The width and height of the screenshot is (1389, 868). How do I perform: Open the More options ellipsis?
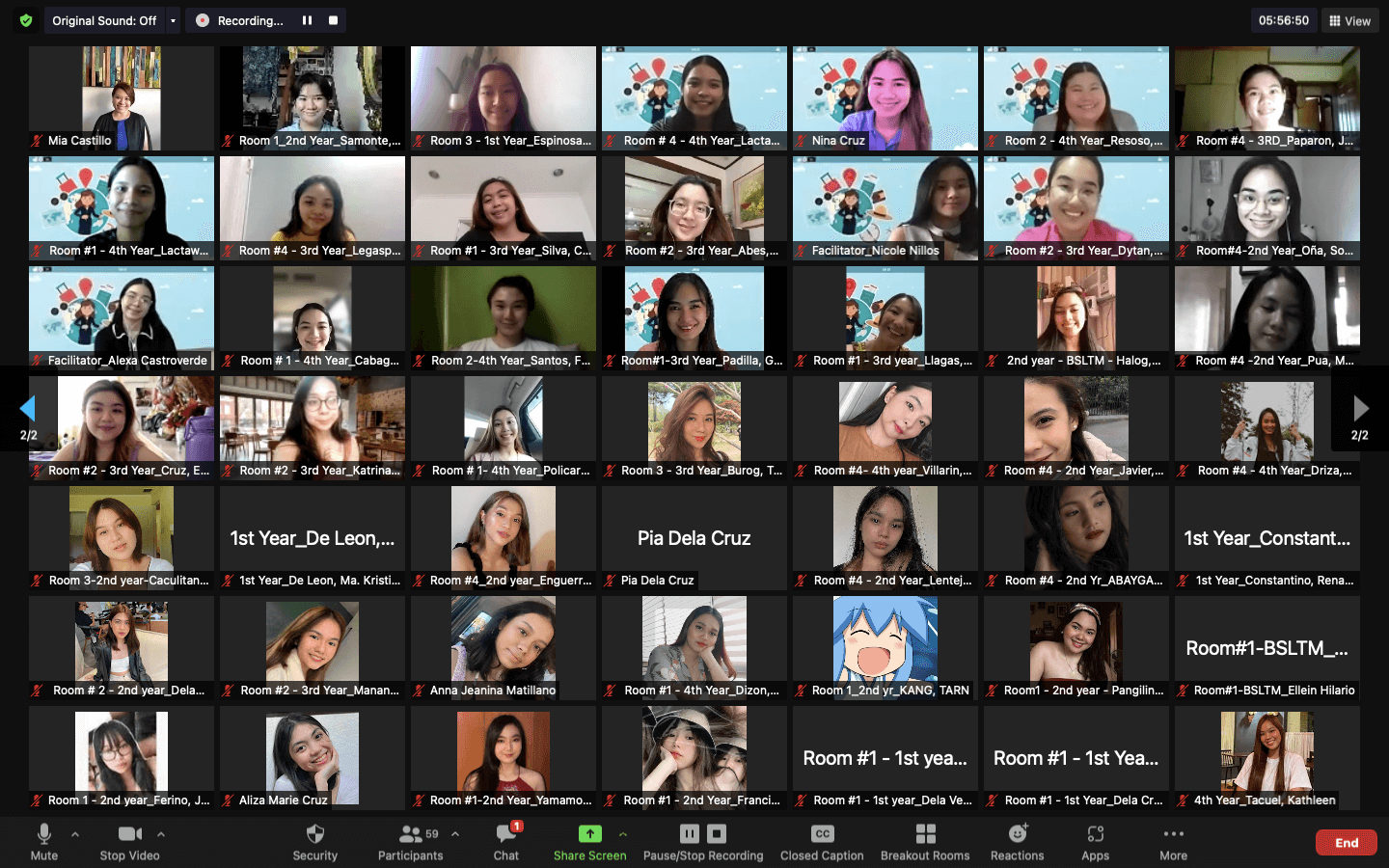click(1174, 834)
